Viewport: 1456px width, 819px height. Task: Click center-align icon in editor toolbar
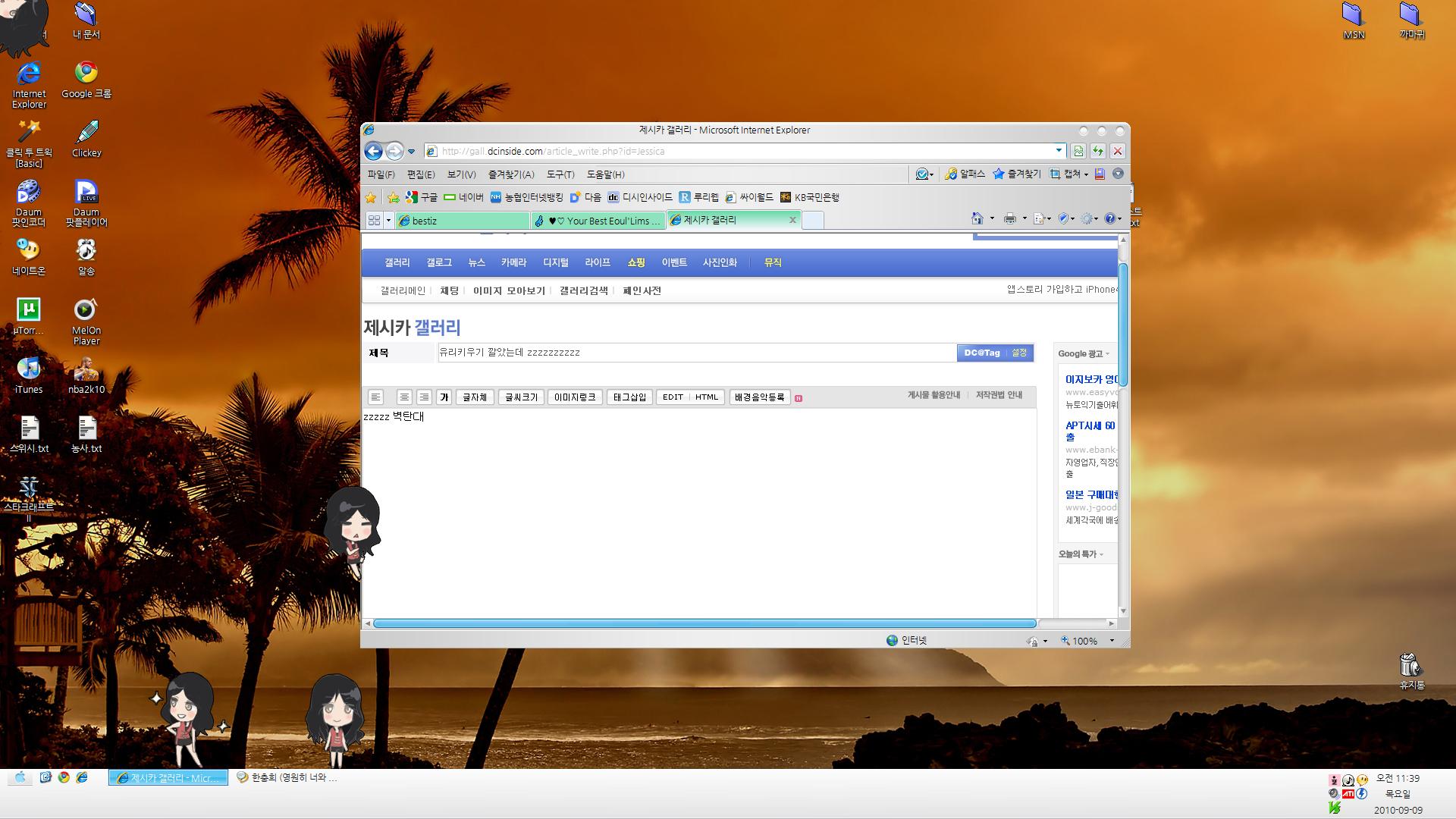click(x=404, y=397)
